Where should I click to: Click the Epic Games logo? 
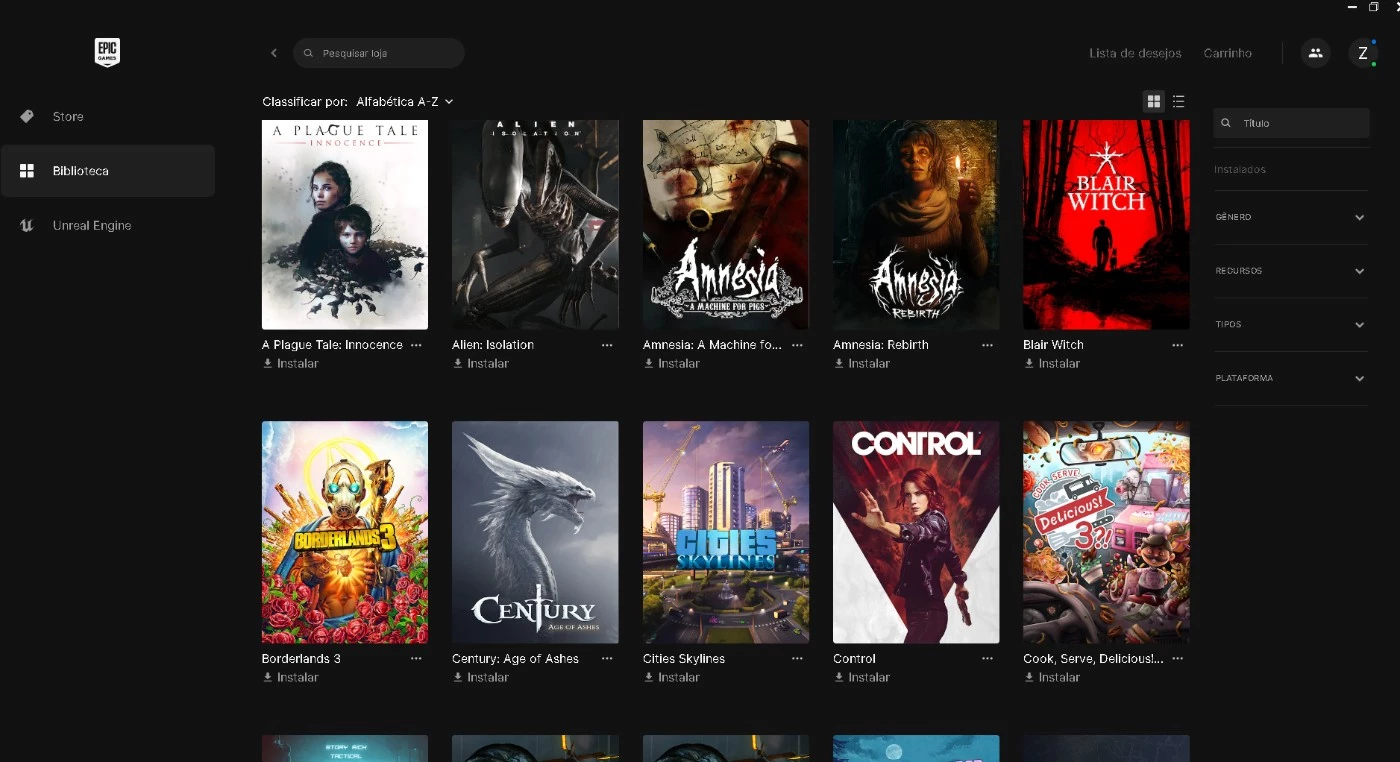[x=107, y=52]
